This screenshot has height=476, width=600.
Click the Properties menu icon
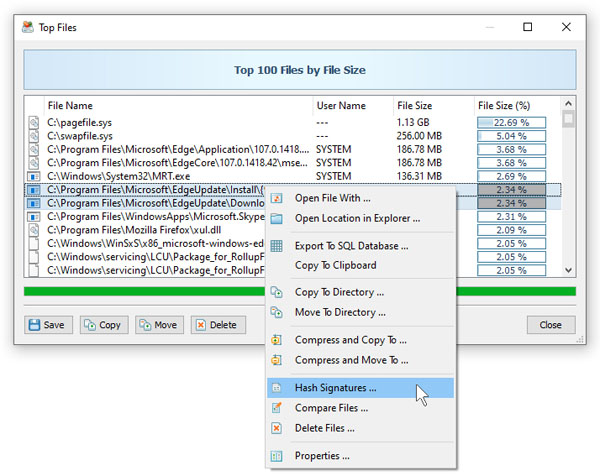(x=276, y=456)
